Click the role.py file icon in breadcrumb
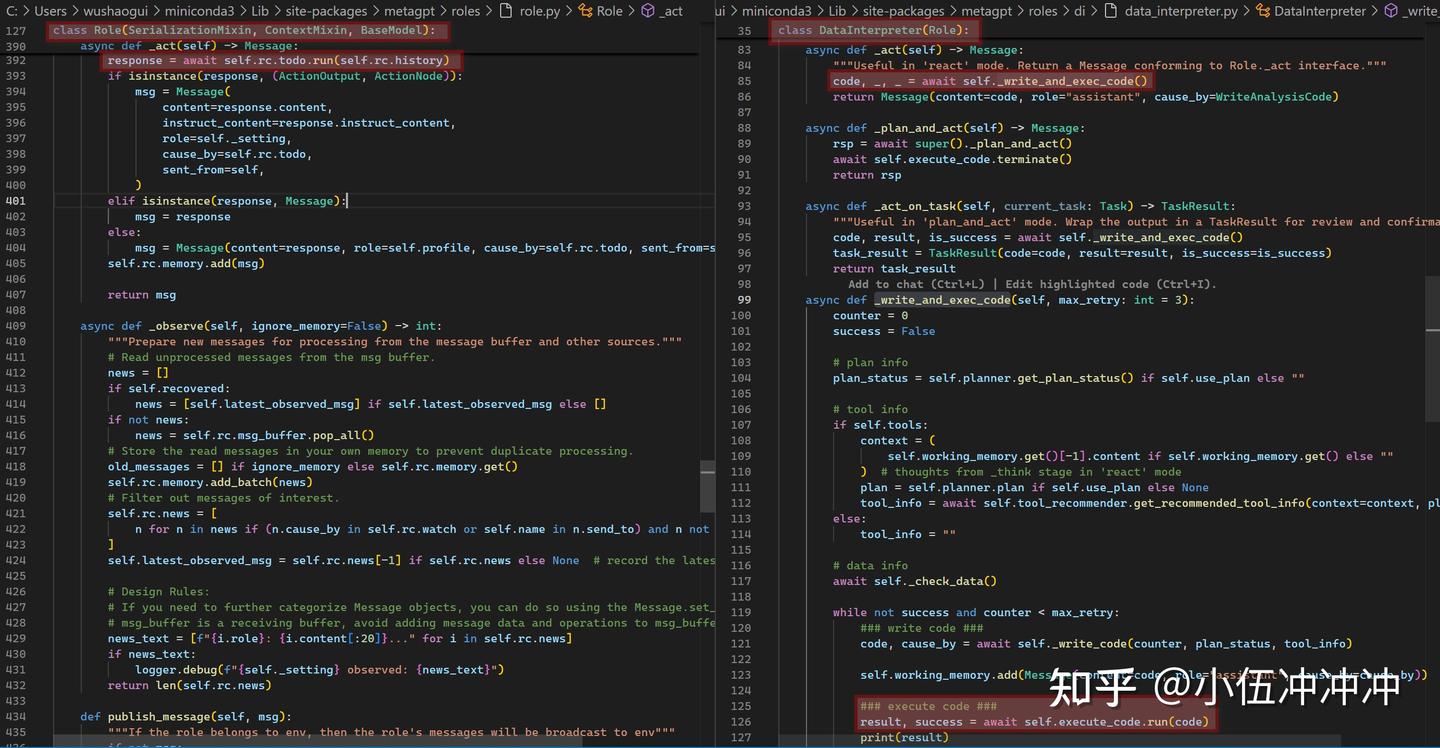Viewport: 1440px width, 748px height. tap(505, 11)
